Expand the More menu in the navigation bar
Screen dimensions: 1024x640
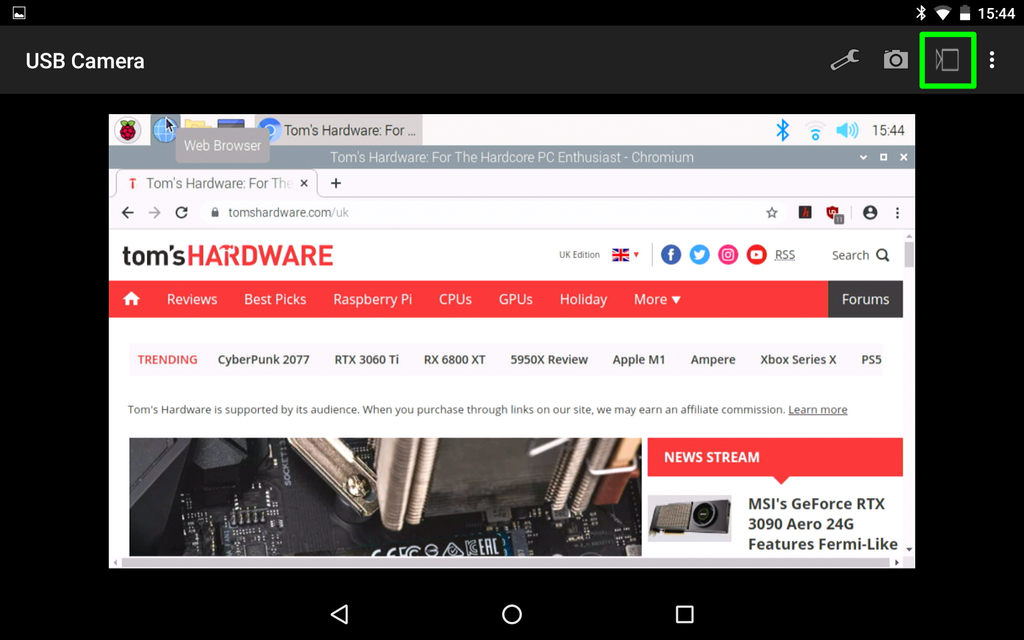pyautogui.click(x=656, y=299)
